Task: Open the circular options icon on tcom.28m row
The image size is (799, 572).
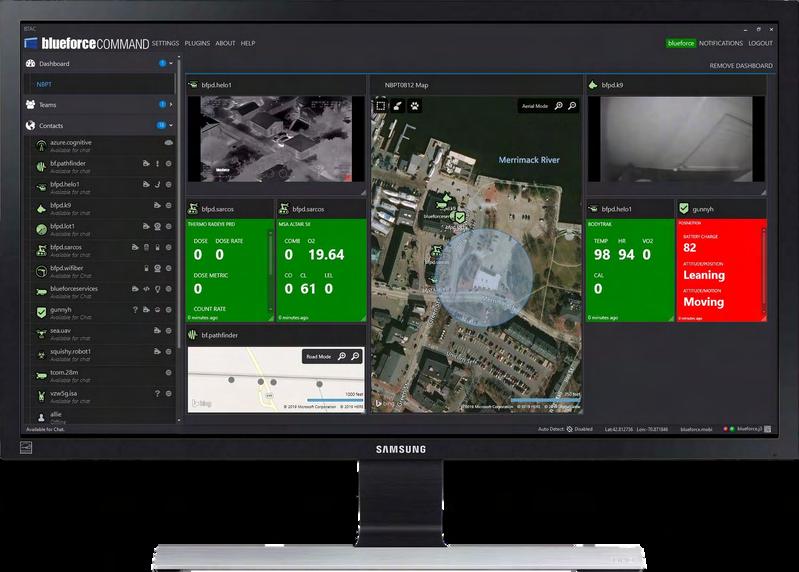Action: click(x=169, y=372)
